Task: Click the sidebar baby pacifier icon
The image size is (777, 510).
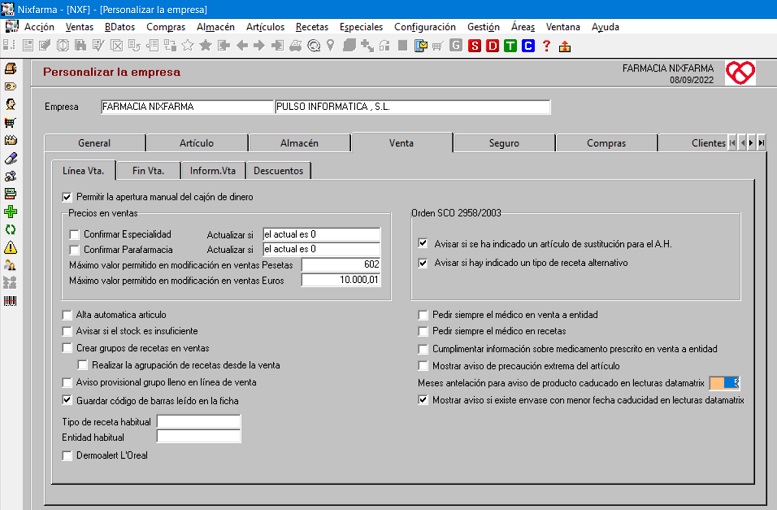Action: click(x=10, y=176)
